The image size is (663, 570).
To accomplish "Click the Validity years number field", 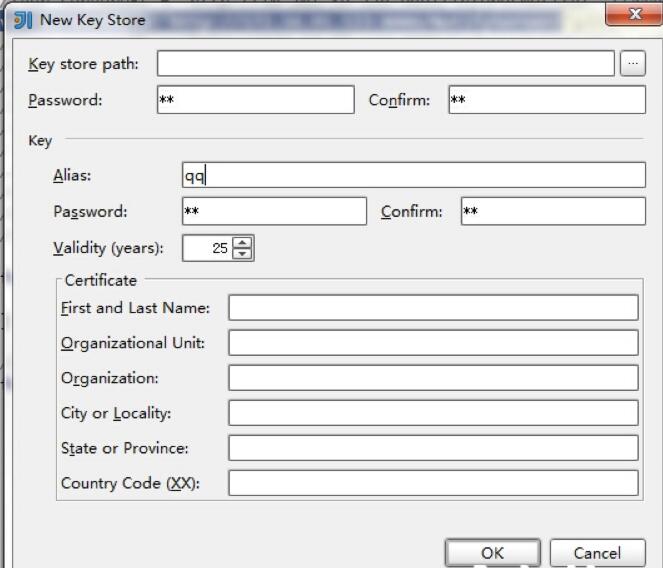I will click(208, 248).
